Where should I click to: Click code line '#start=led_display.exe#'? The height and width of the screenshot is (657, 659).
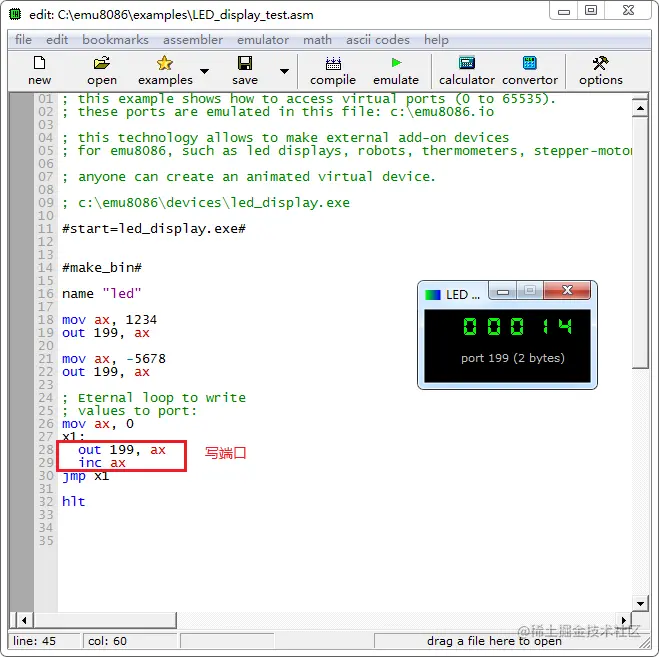pyautogui.click(x=154, y=229)
